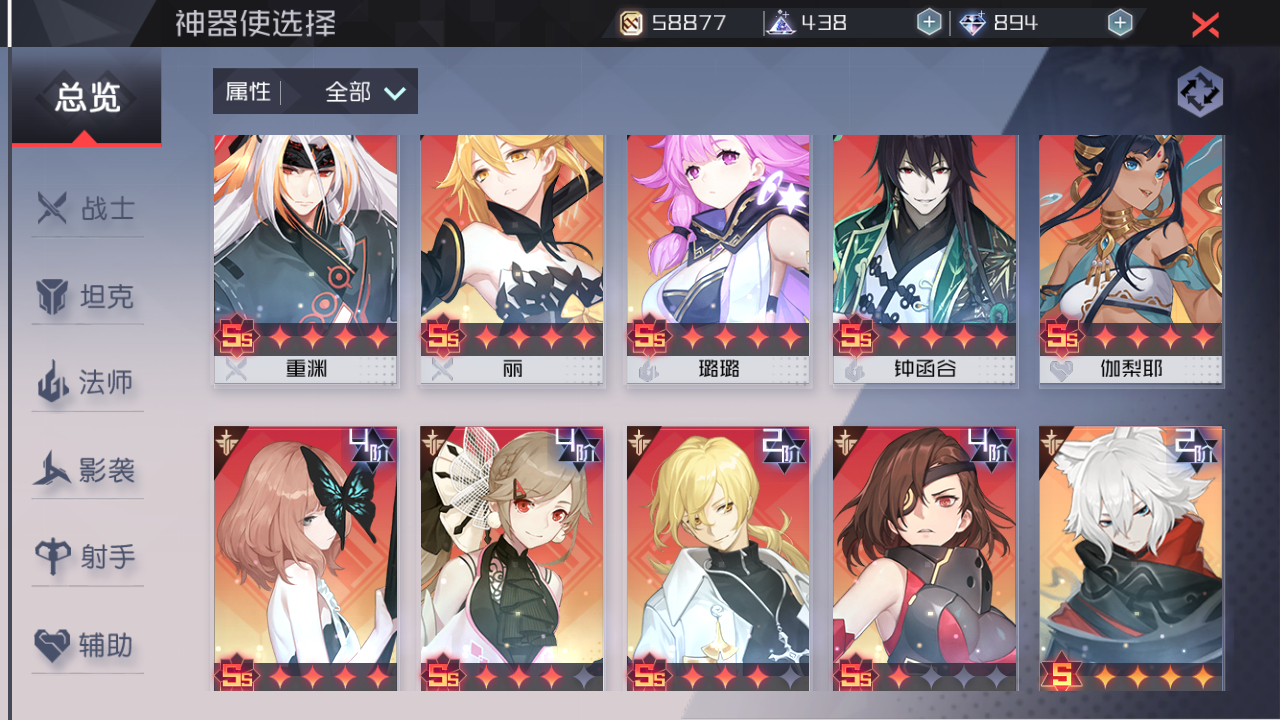Viewport: 1280px width, 720px height.
Task: Select the 法师 mage class filter
Action: 86,383
